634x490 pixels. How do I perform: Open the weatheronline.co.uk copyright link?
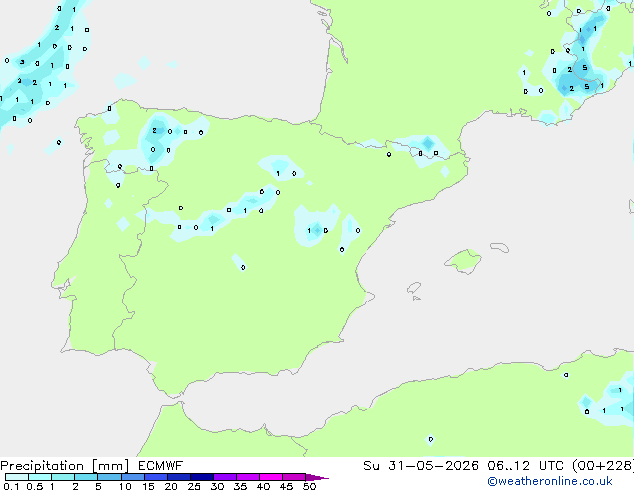550,481
